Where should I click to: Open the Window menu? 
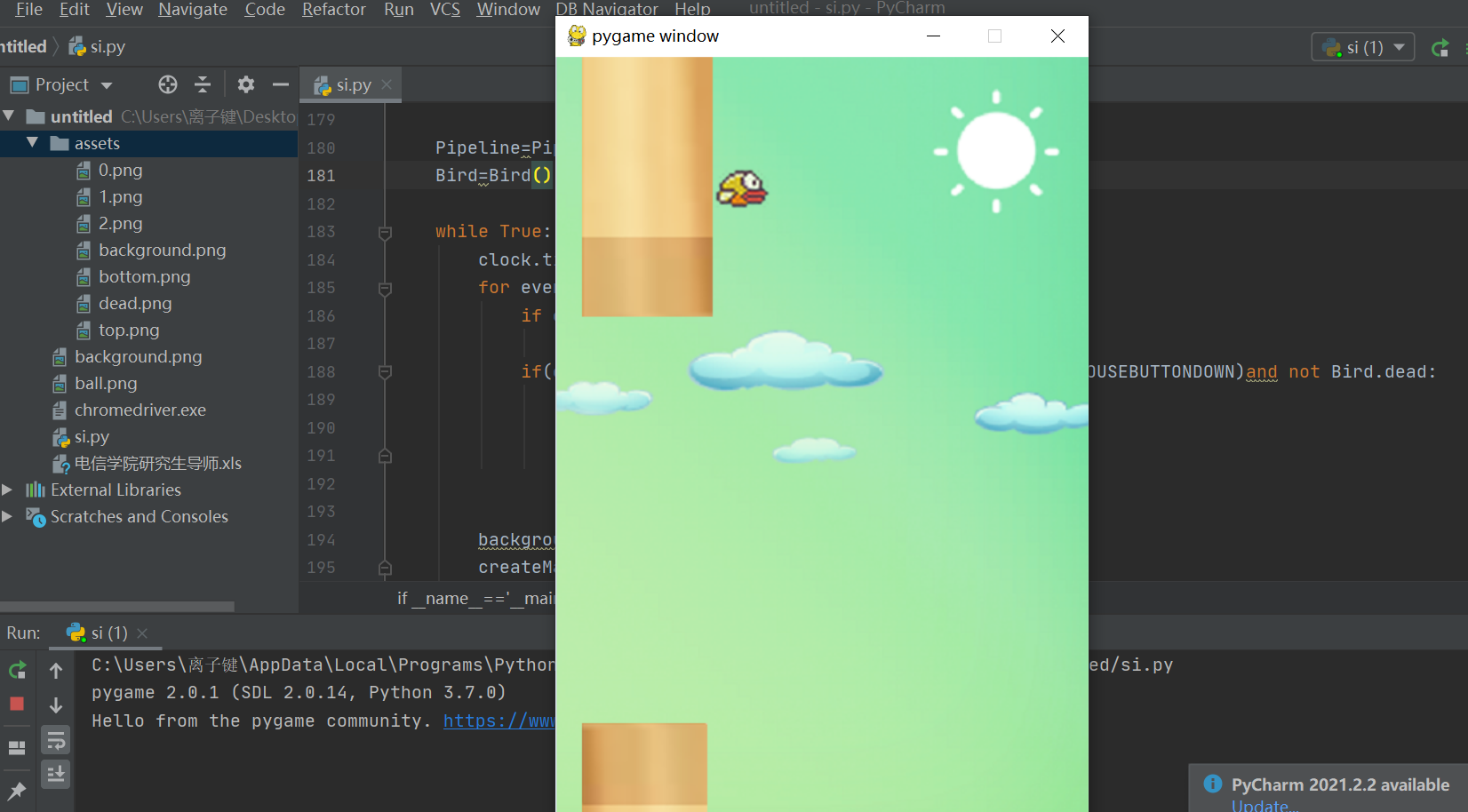click(508, 9)
